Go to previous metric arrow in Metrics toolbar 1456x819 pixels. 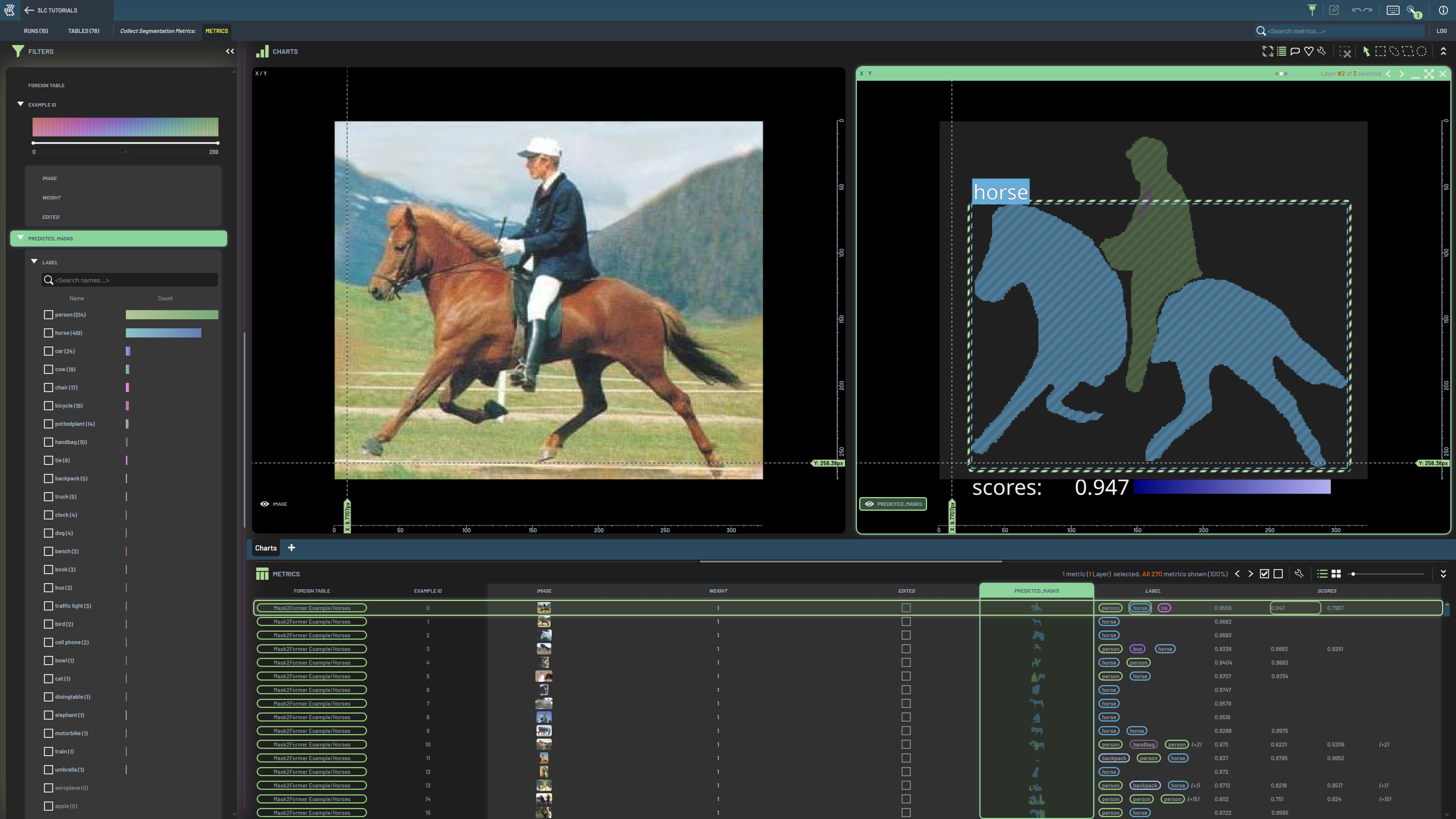click(1237, 574)
